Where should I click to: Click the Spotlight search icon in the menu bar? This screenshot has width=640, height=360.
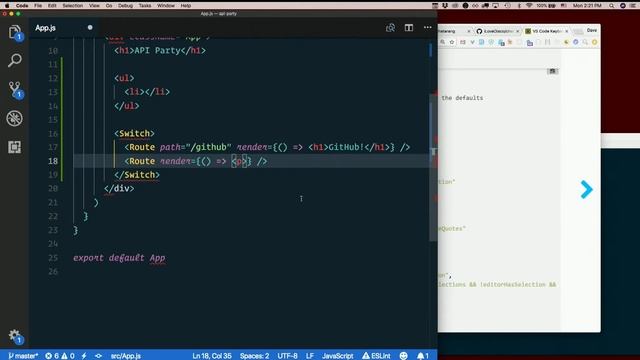pyautogui.click(x=611, y=6)
